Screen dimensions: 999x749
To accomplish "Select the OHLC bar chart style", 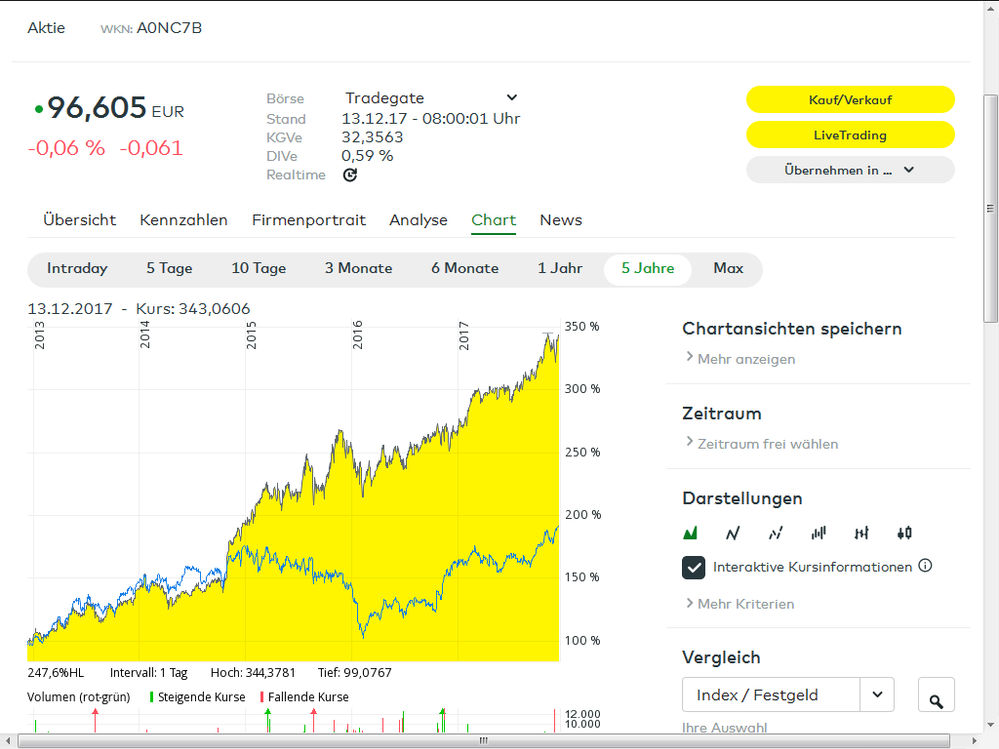I will 861,532.
